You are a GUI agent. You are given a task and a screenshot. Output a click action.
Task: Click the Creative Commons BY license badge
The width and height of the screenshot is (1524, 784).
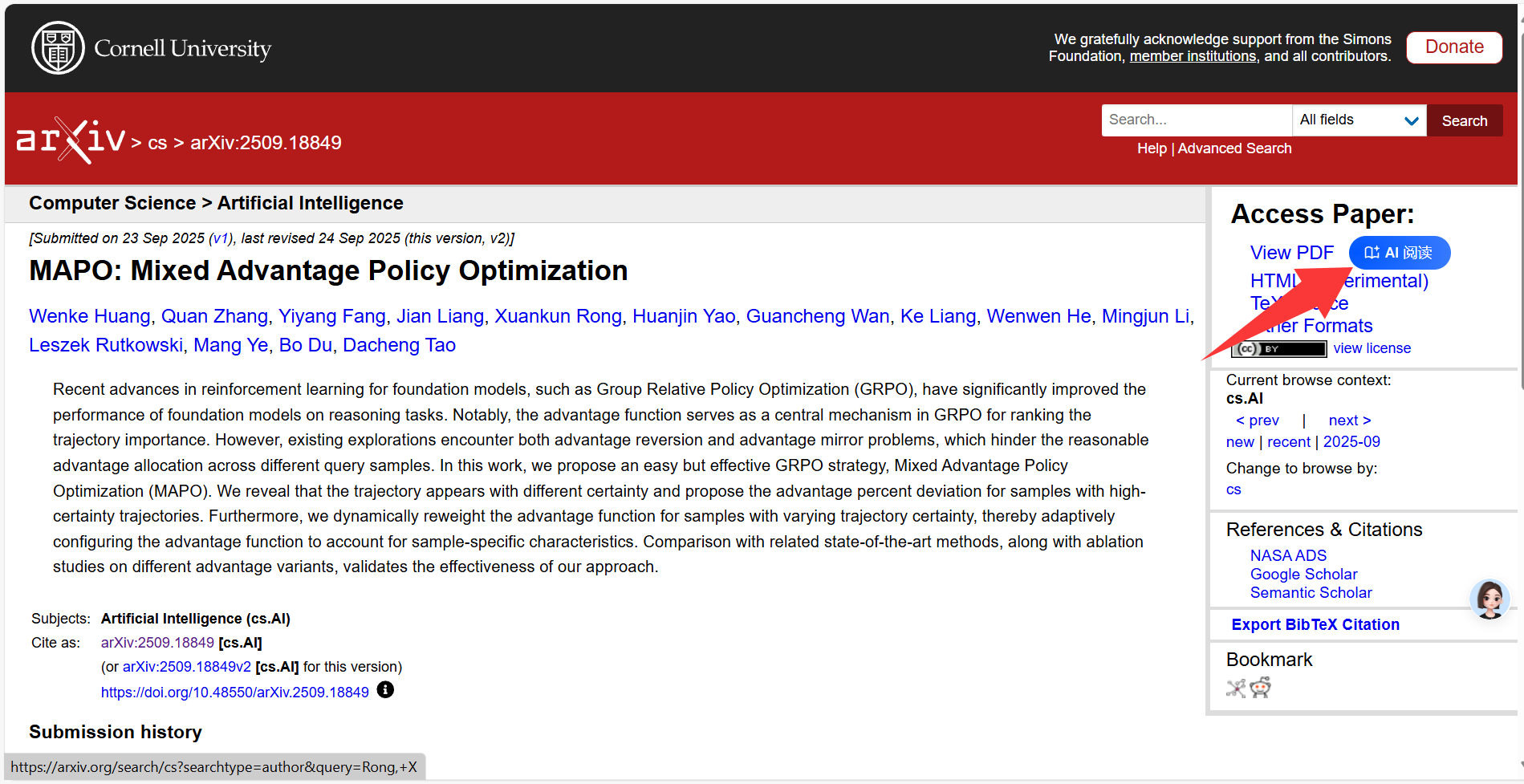pos(1280,349)
